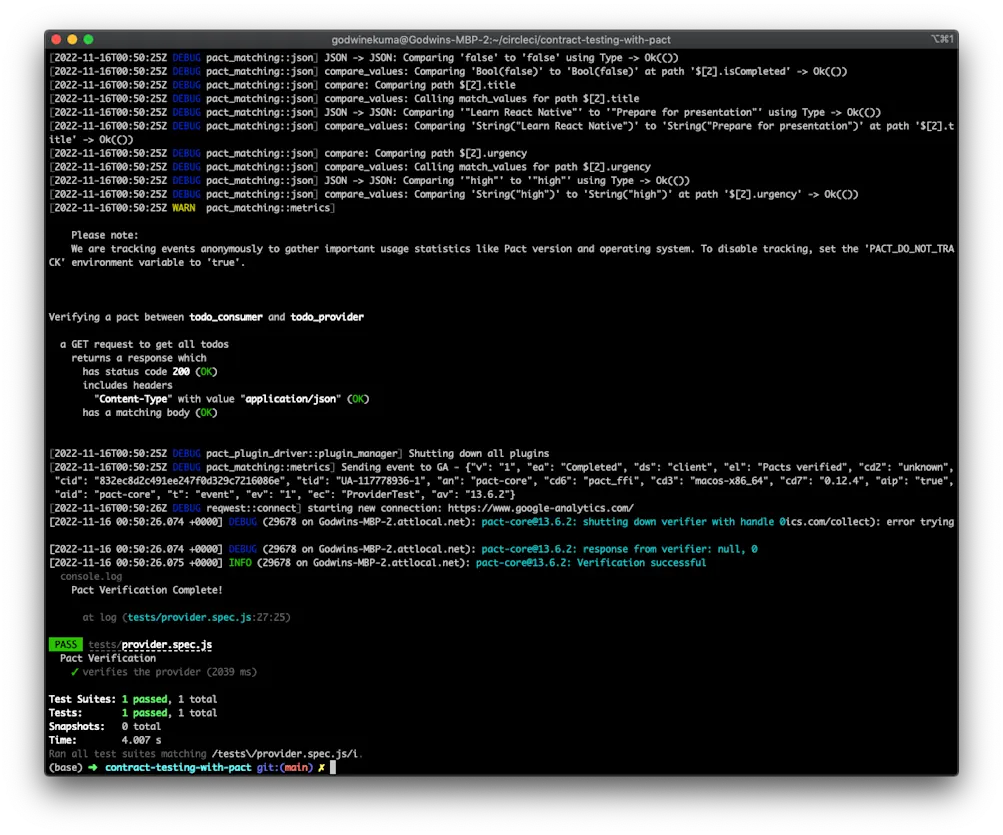
Task: Click the yellow ✗ dirty-status marker in prompt
Action: tap(321, 767)
